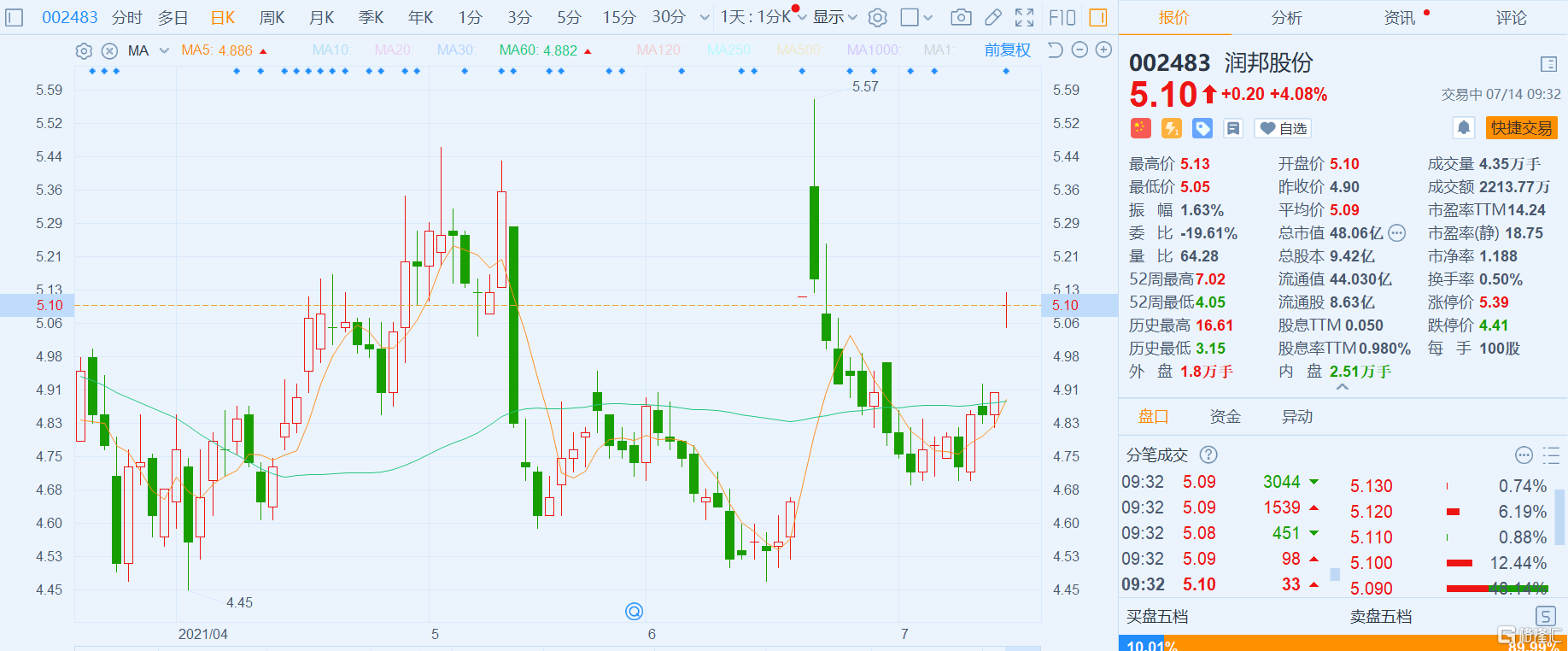Open the tick list view icon
Screen dimensions: 1568x651
[x=1551, y=455]
